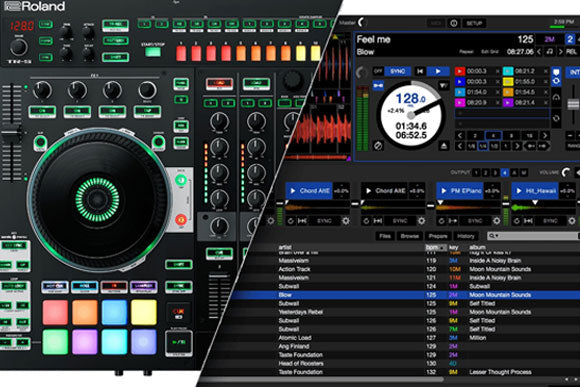The image size is (580, 387).
Task: Toggle the blue censor/reverse icon below OFF
Action: click(x=378, y=86)
